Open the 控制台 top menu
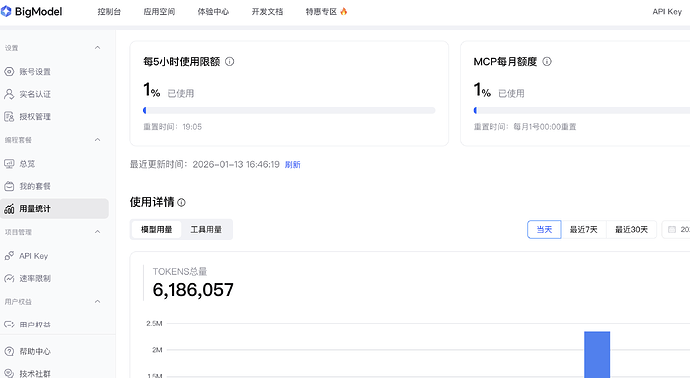Image resolution: width=690 pixels, height=378 pixels. coord(109,12)
